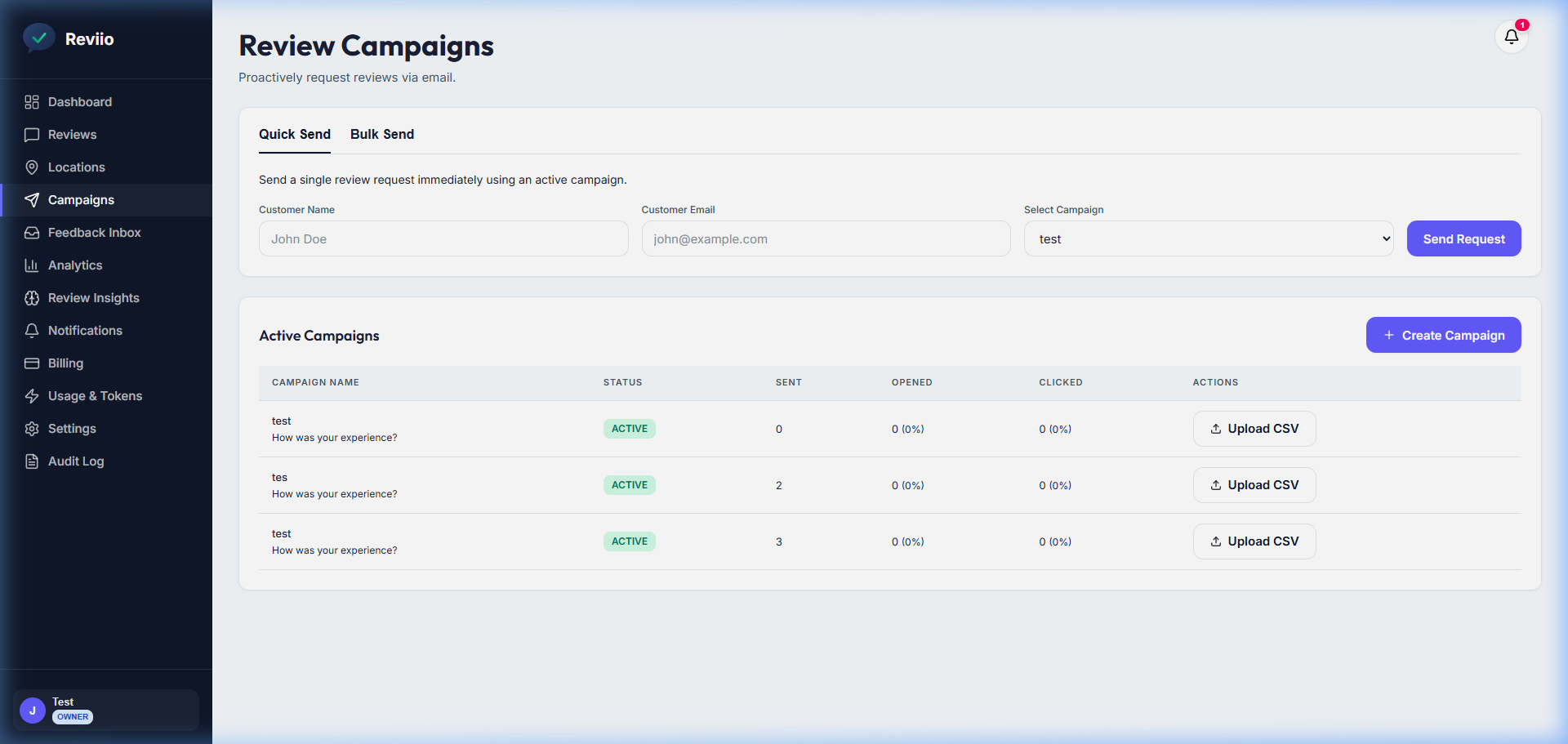Screen dimensions: 1568x744
Task: Click the OPENED column header
Action: tap(912, 382)
